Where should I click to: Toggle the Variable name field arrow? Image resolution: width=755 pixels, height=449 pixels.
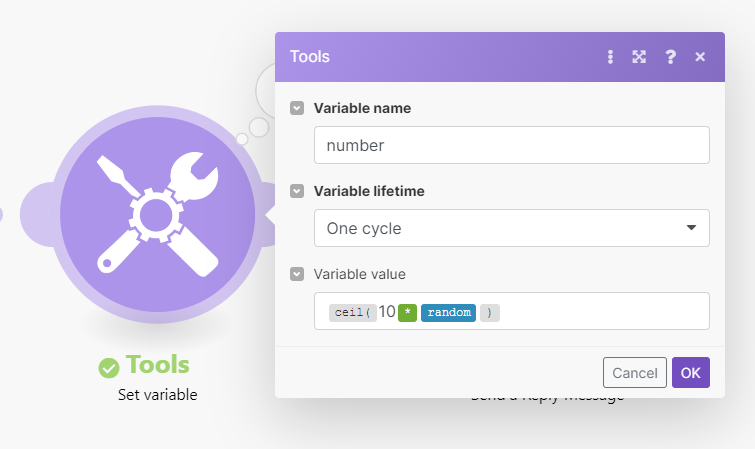pyautogui.click(x=297, y=108)
